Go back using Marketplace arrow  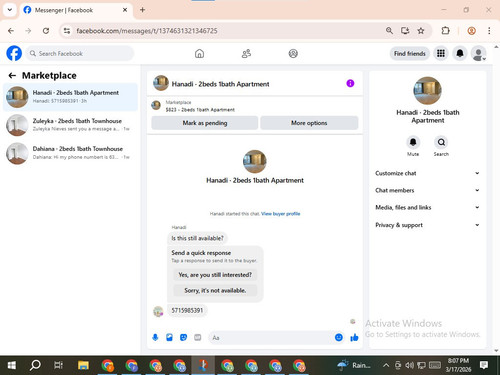click(x=12, y=76)
